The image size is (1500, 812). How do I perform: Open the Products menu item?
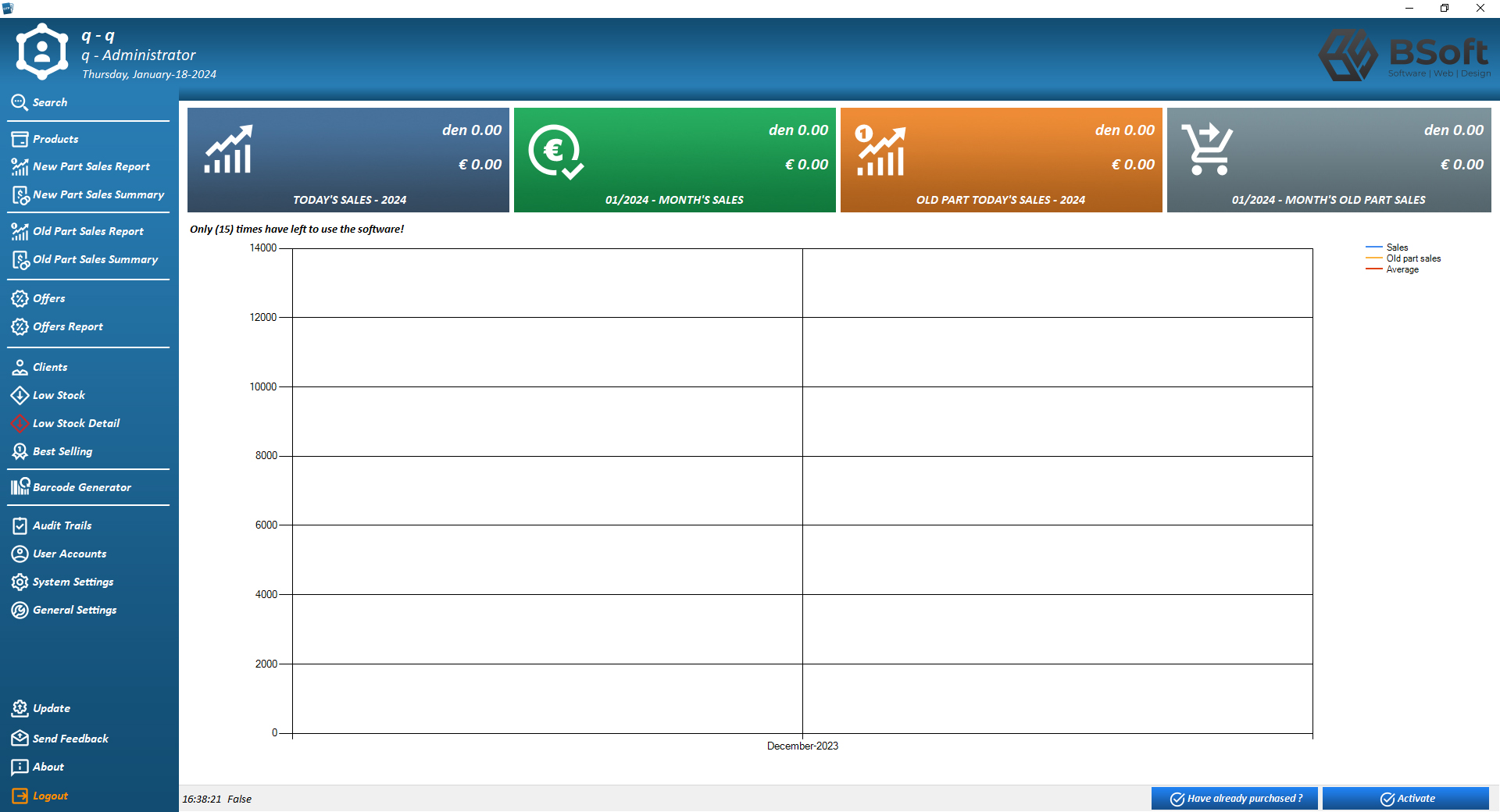click(x=55, y=139)
